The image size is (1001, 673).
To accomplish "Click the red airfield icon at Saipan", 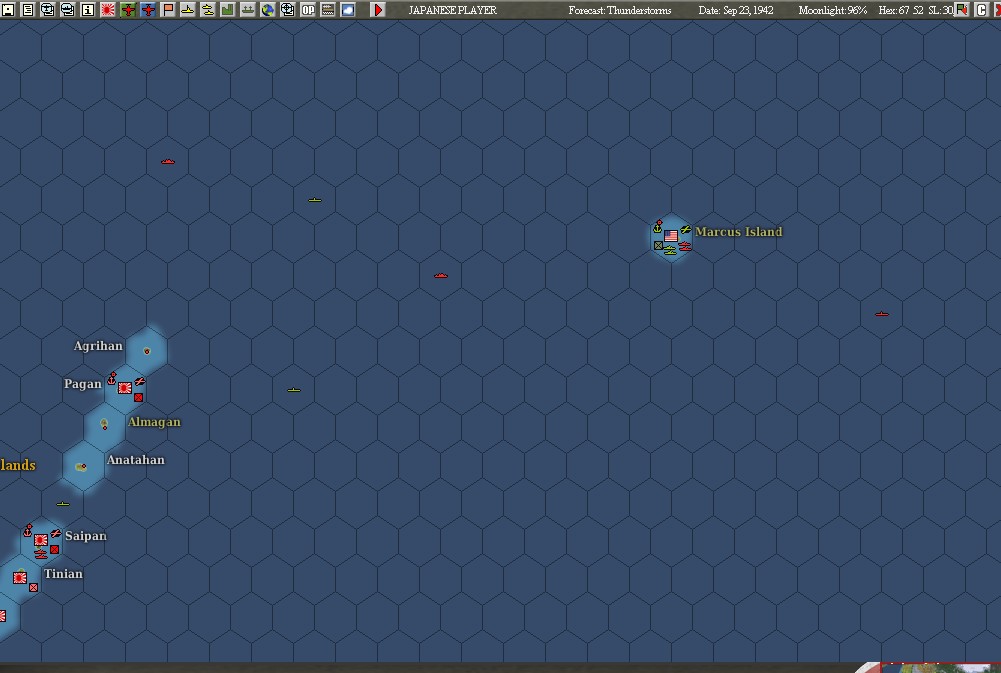I will (x=56, y=533).
